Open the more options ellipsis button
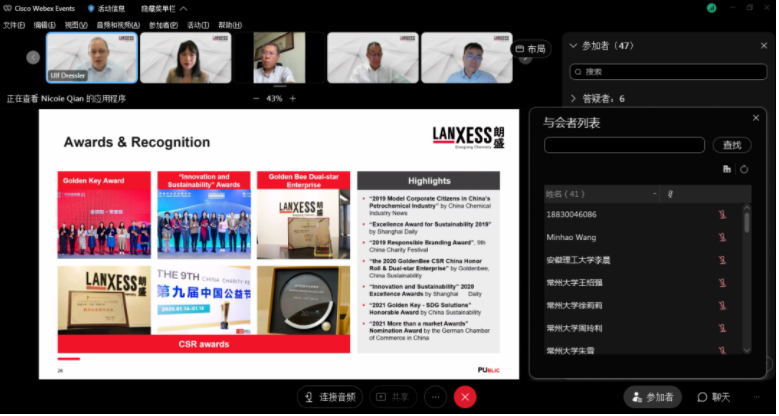Image resolution: width=779 pixels, height=416 pixels. [x=436, y=397]
